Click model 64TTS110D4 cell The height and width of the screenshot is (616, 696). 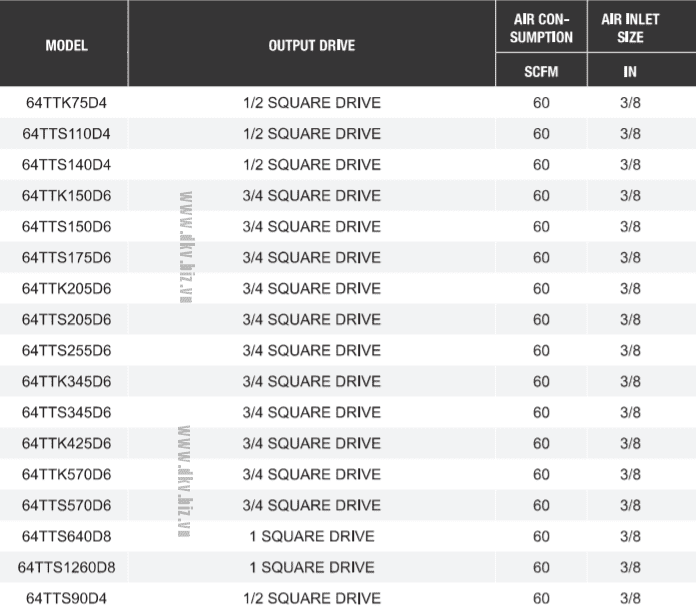[66, 134]
